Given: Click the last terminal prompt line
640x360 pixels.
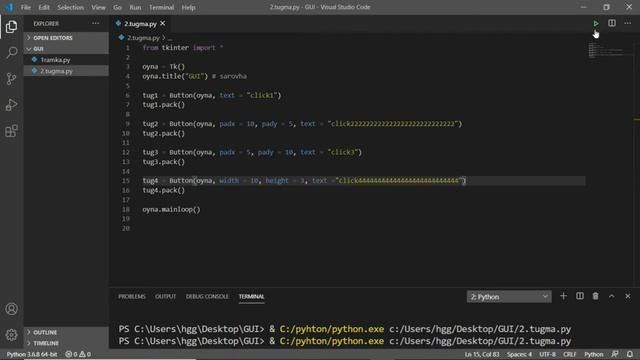Looking at the screenshot, I should pos(345,341).
